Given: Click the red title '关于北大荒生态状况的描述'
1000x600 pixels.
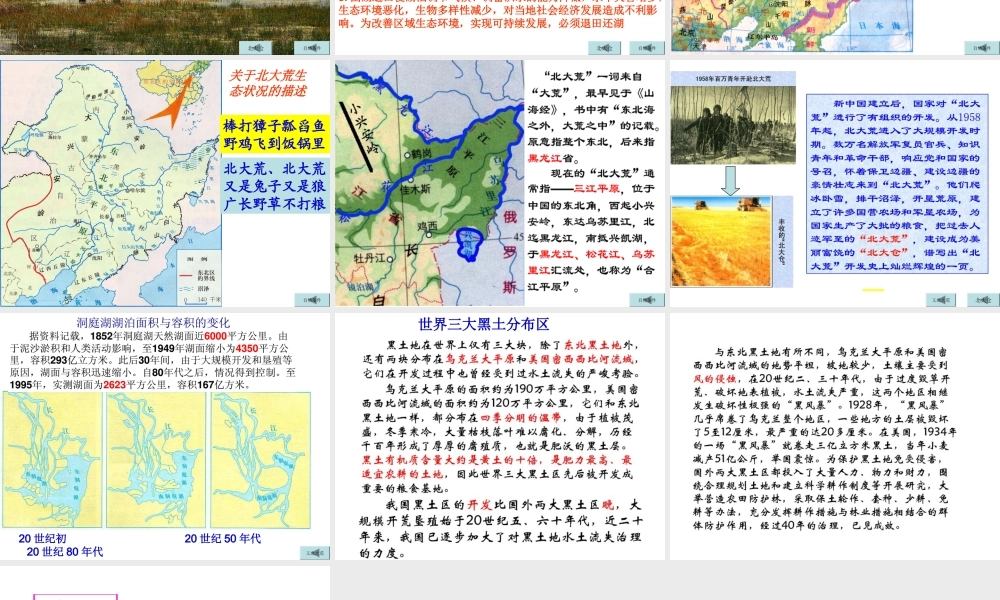Looking at the screenshot, I should [268, 83].
